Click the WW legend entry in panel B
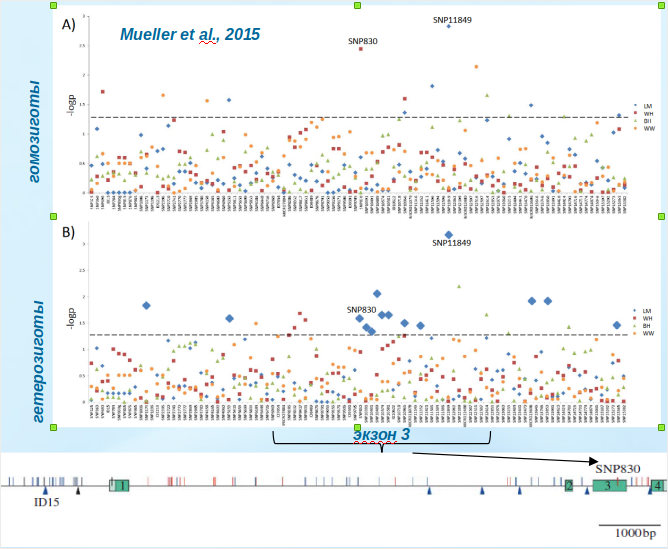This screenshot has width=668, height=549. (x=643, y=333)
